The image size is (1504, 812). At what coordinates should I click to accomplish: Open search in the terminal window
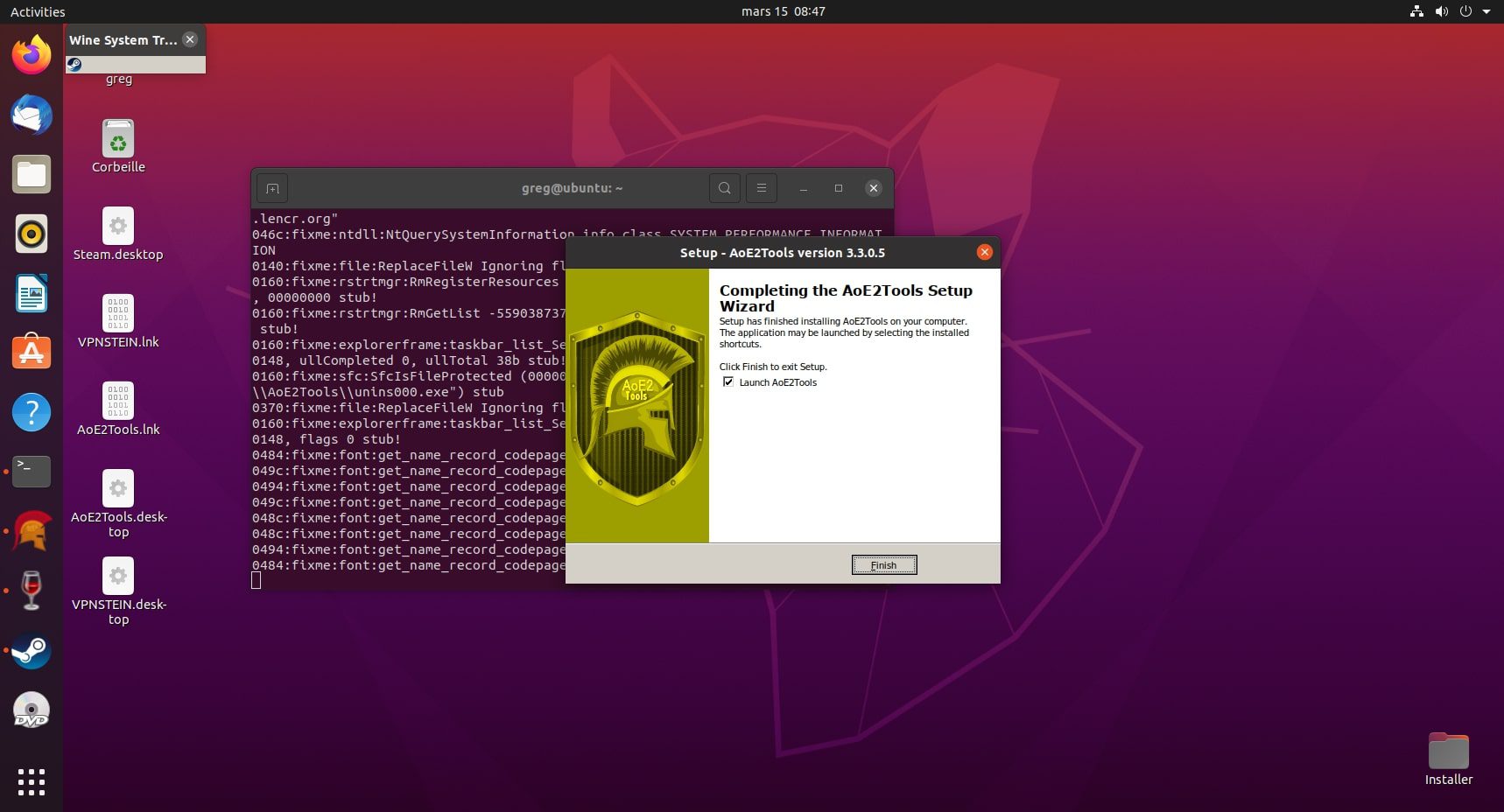click(724, 188)
